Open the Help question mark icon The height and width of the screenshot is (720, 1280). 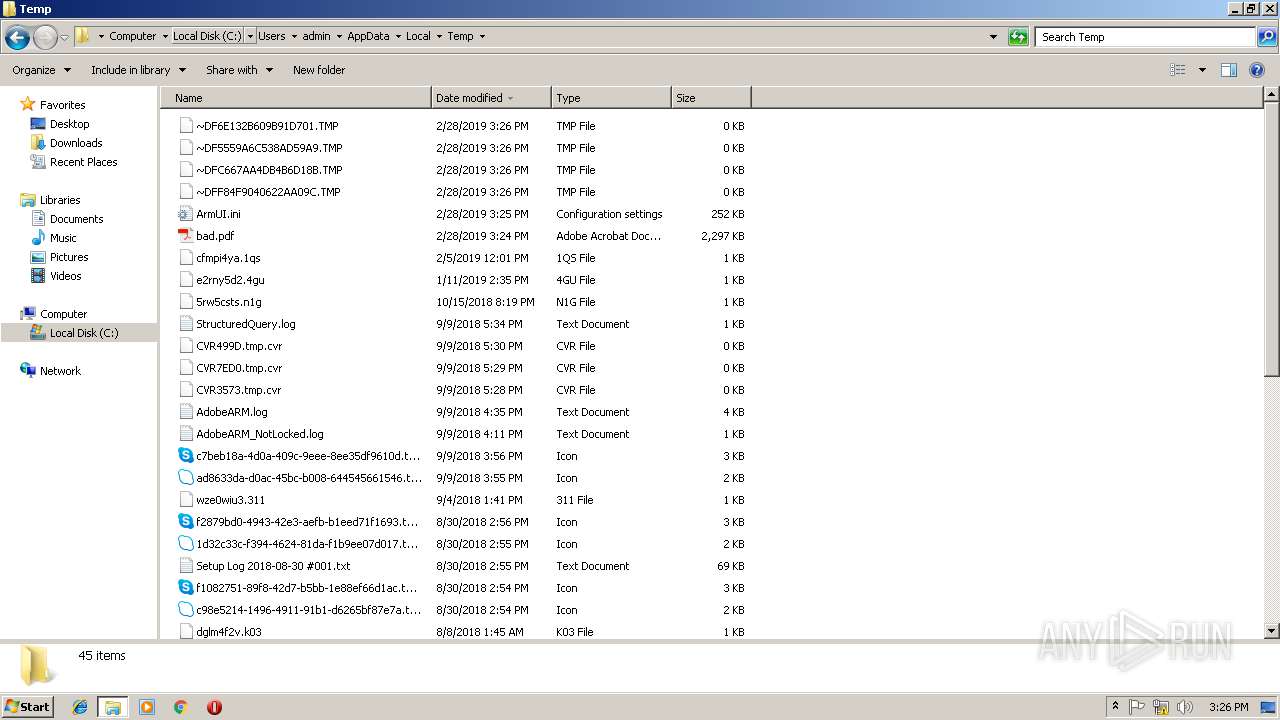pyautogui.click(x=1257, y=70)
